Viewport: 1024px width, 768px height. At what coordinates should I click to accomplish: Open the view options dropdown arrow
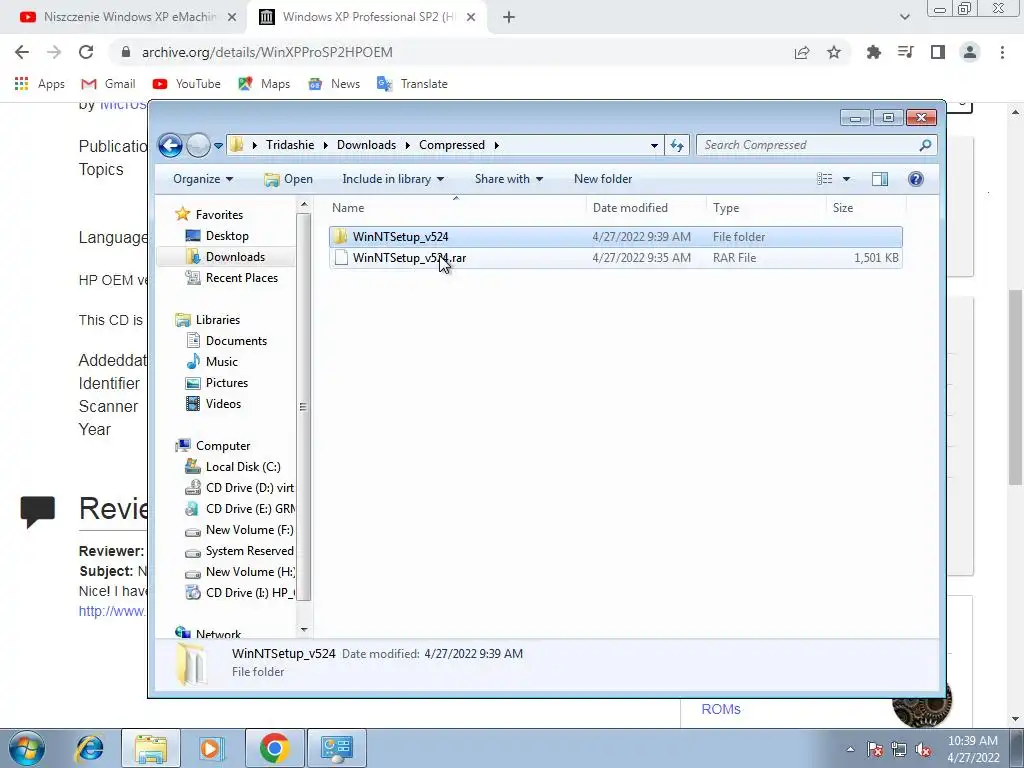[x=846, y=179]
